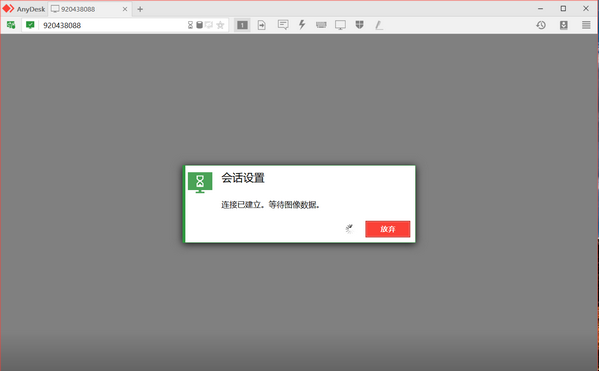Click the loading spinner in the dialog
The height and width of the screenshot is (371, 599).
tap(349, 229)
